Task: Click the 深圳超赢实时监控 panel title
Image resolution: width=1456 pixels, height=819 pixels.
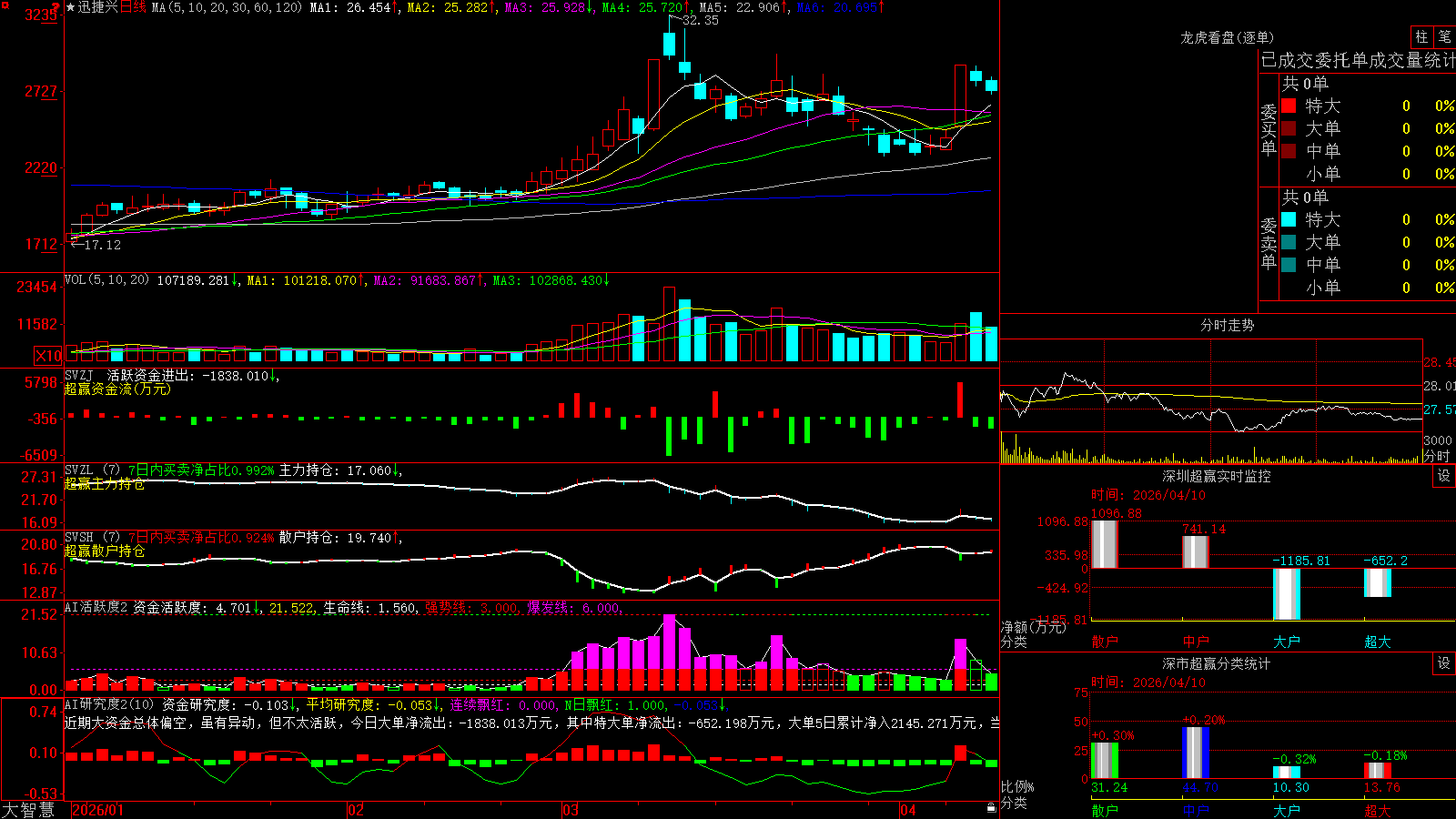Action: coord(1217,476)
